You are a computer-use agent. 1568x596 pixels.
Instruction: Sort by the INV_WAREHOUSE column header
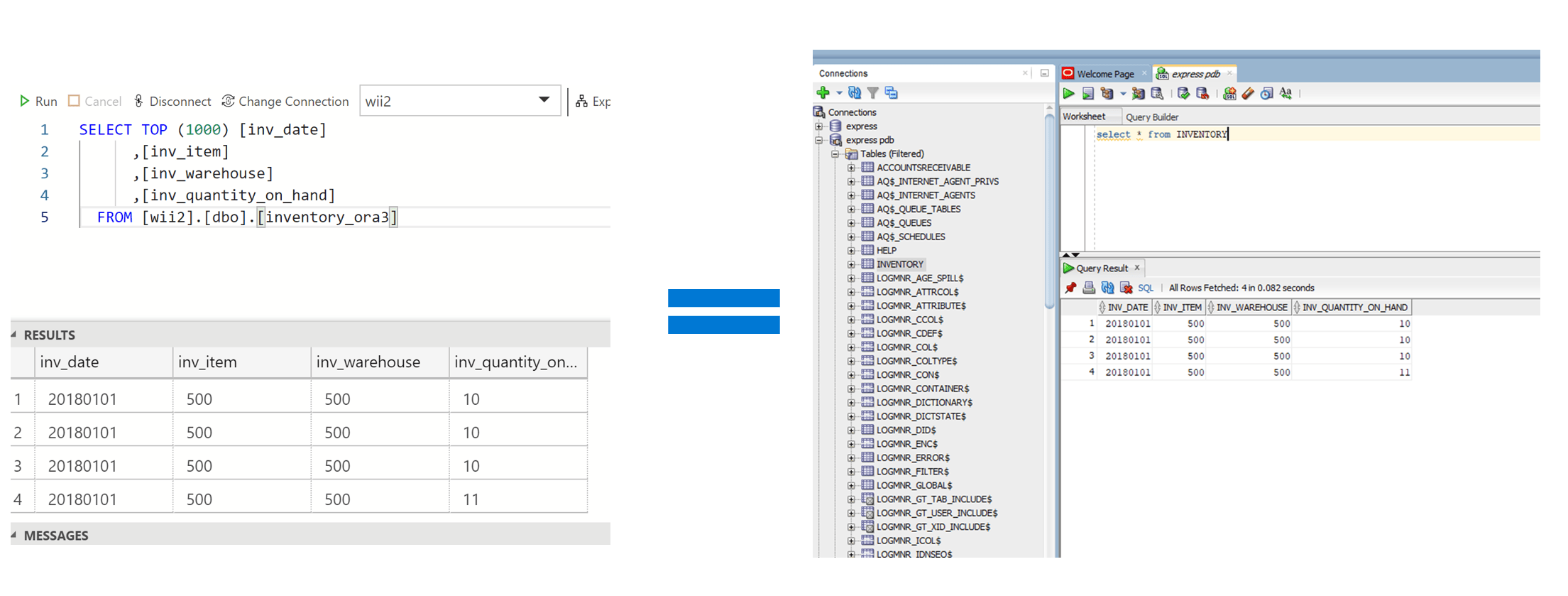pos(1249,308)
